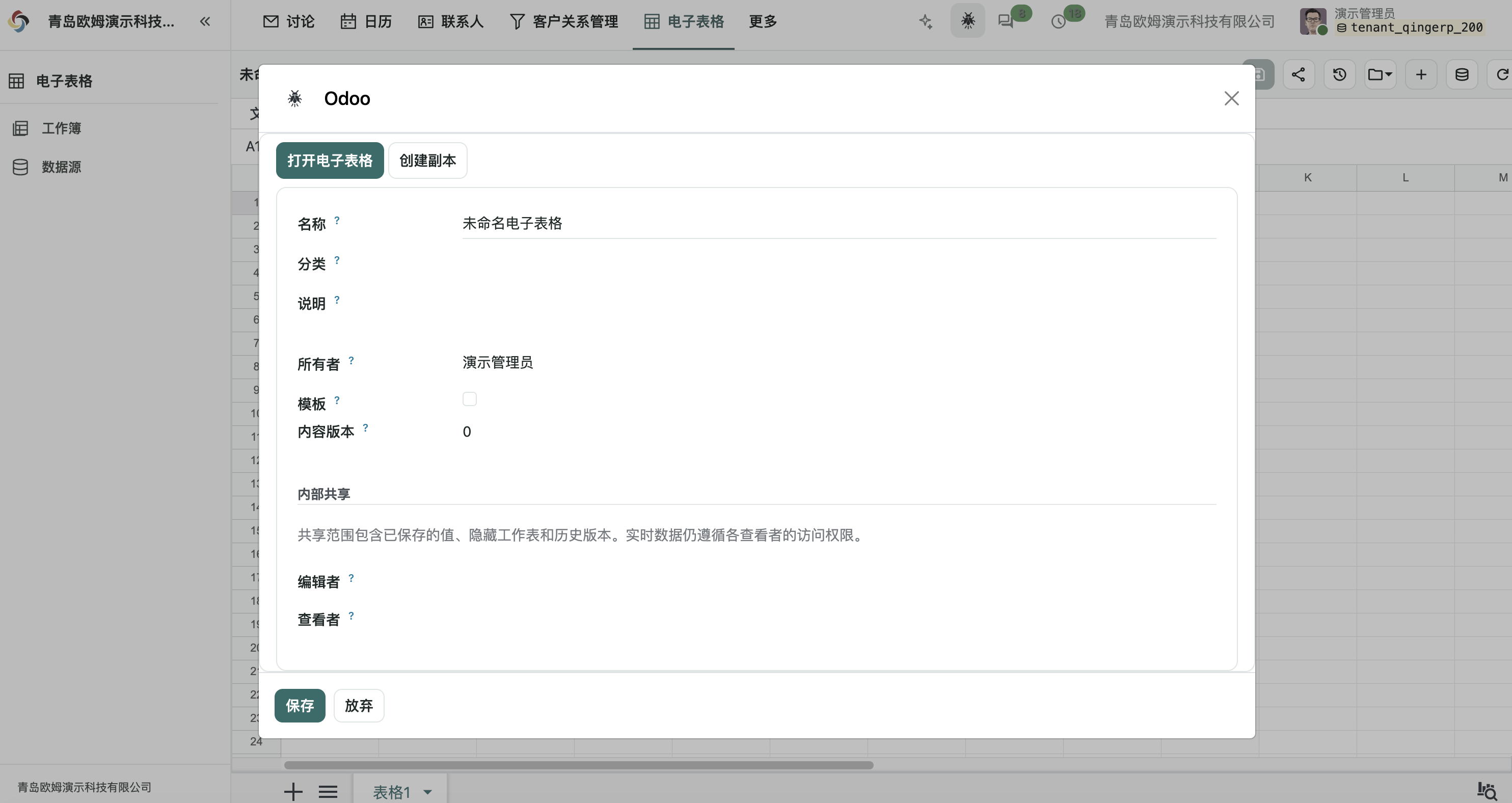1512x803 pixels.
Task: Click the plus icon in top toolbar
Action: pyautogui.click(x=1421, y=74)
